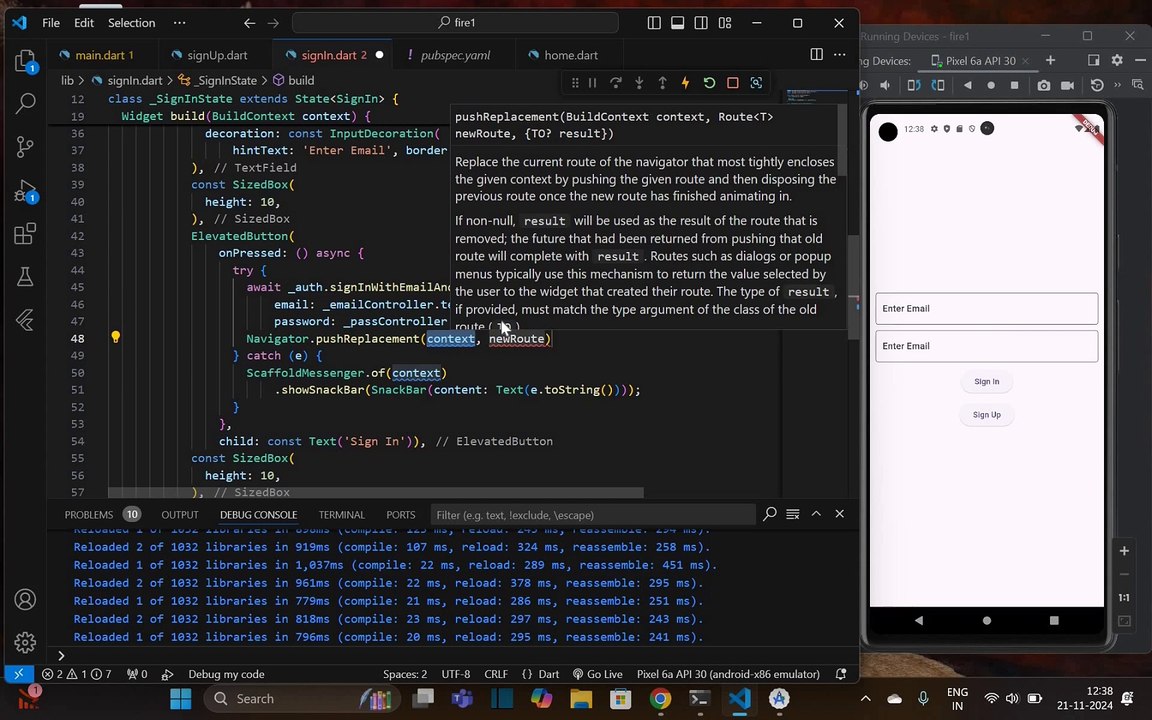Image resolution: width=1152 pixels, height=720 pixels.
Task: Step over in the debug toolbar
Action: click(x=616, y=83)
